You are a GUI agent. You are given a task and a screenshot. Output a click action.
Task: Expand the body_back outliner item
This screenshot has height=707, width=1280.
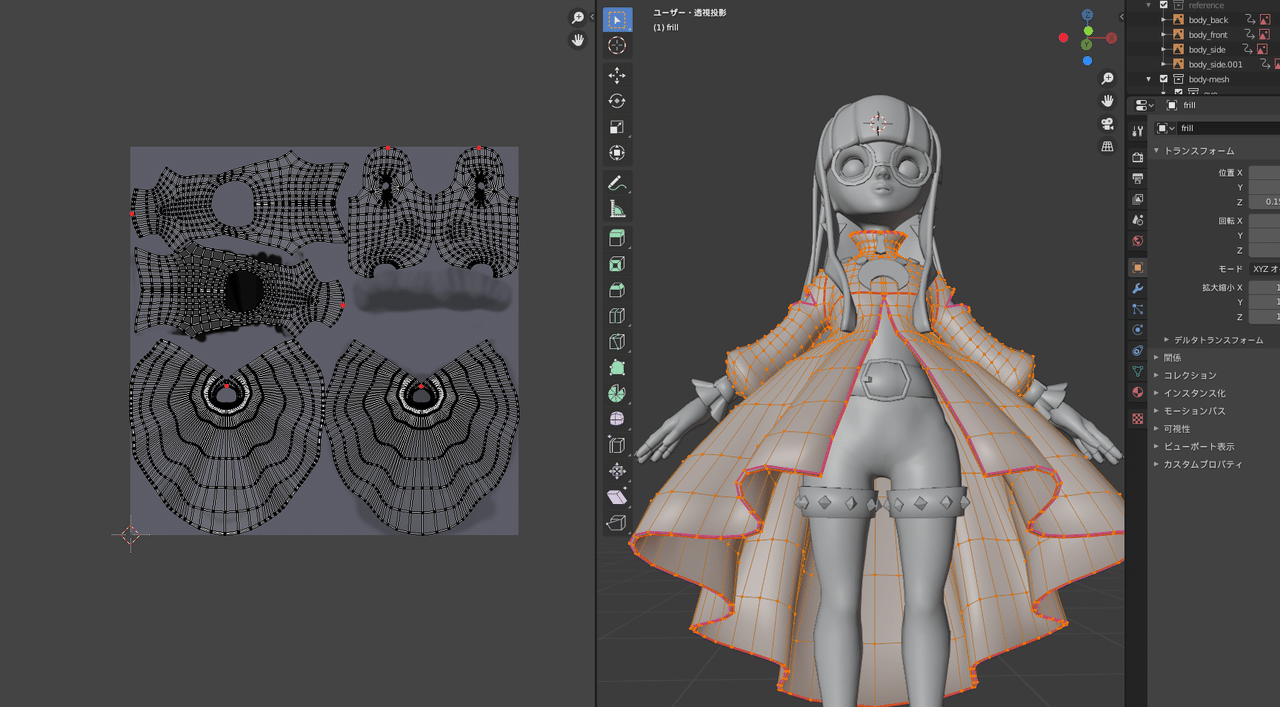coord(1164,20)
